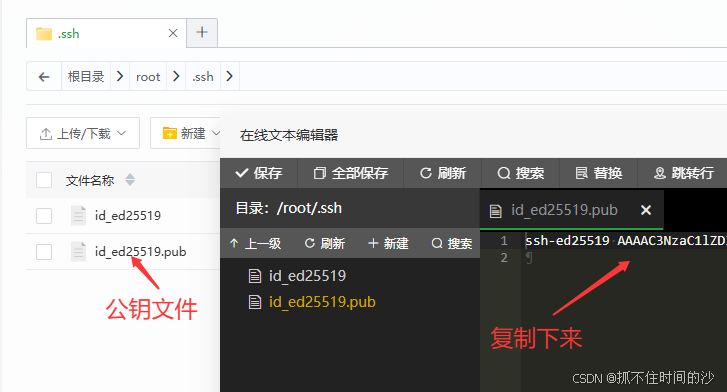This screenshot has height=392, width=727.
Task: Save the file with 保存
Action: [259, 173]
